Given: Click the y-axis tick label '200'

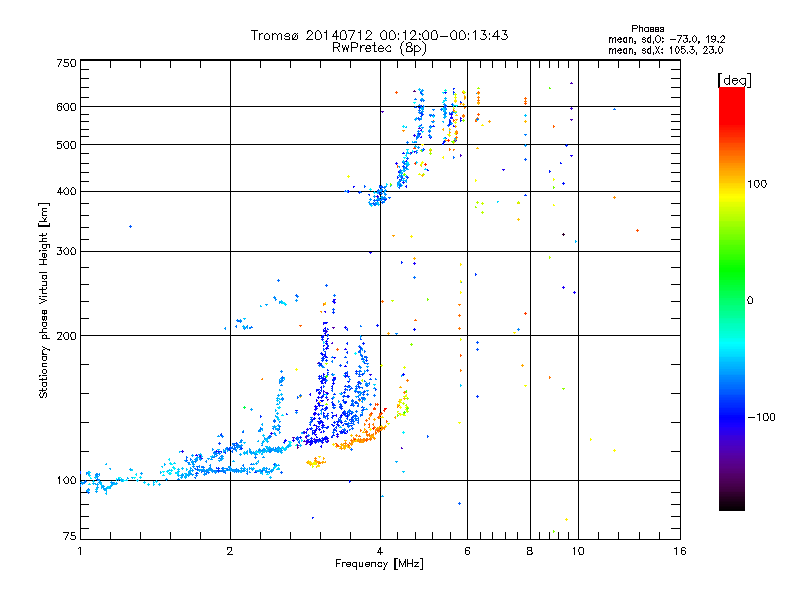Looking at the screenshot, I should (66, 336).
